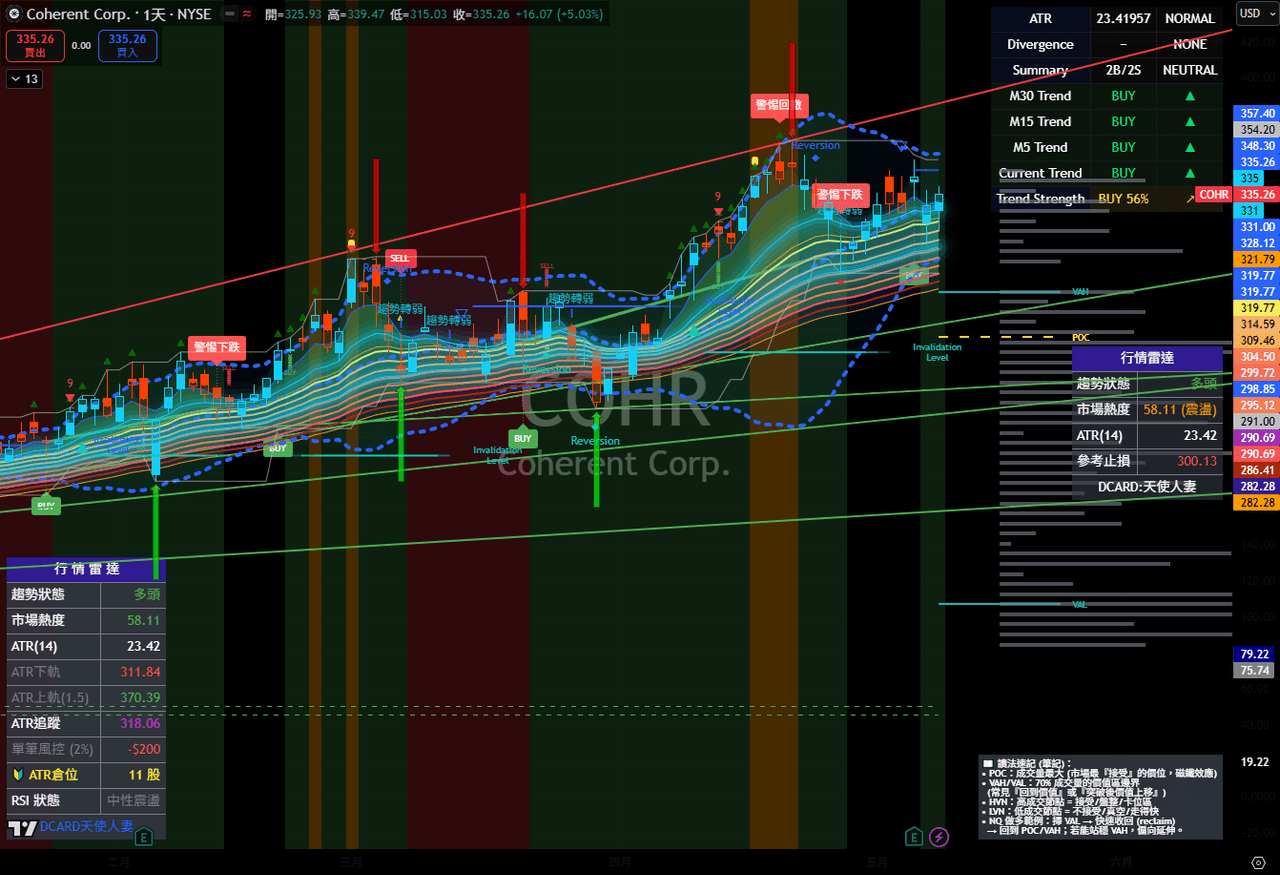
Task: Click the 75.74 price scale label
Action: coord(1255,671)
